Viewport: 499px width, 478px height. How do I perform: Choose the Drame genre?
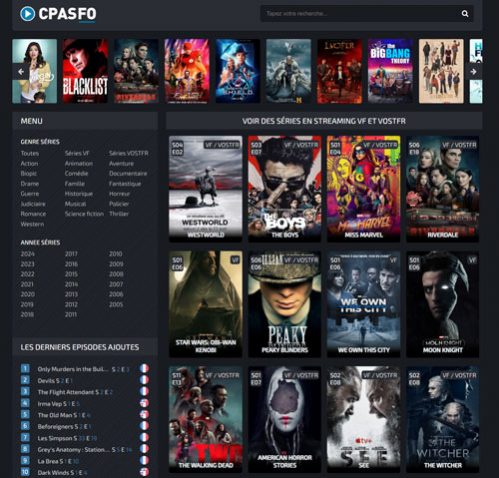30,184
